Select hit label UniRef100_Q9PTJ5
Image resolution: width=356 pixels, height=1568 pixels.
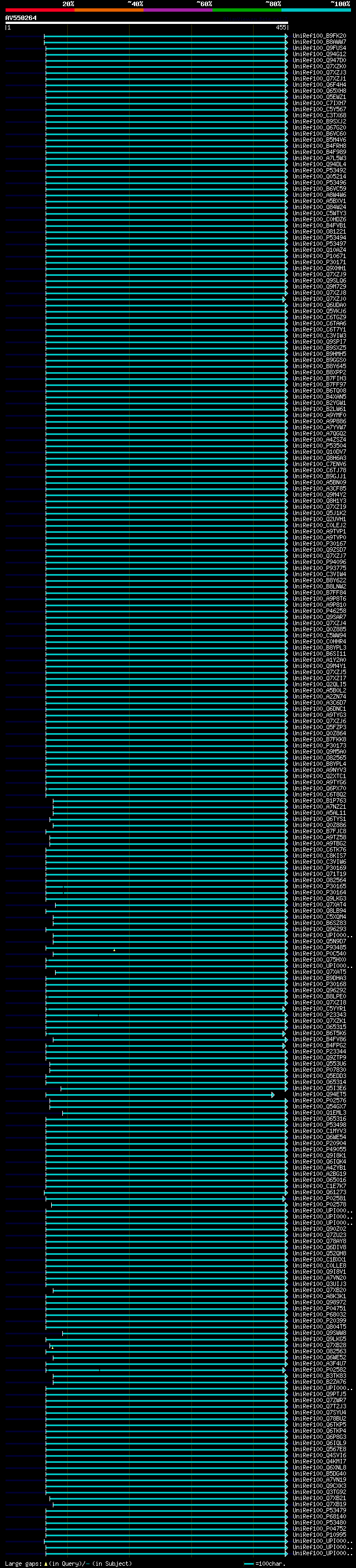tap(319, 1394)
